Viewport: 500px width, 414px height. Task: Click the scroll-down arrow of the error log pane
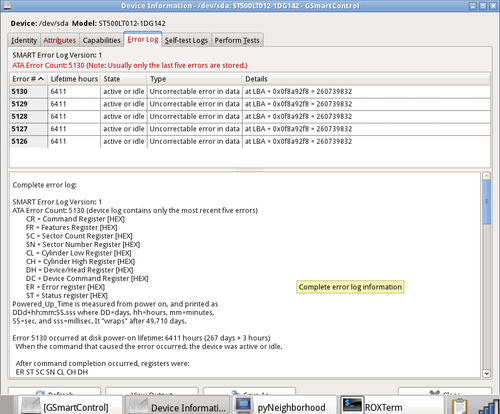tap(486, 374)
